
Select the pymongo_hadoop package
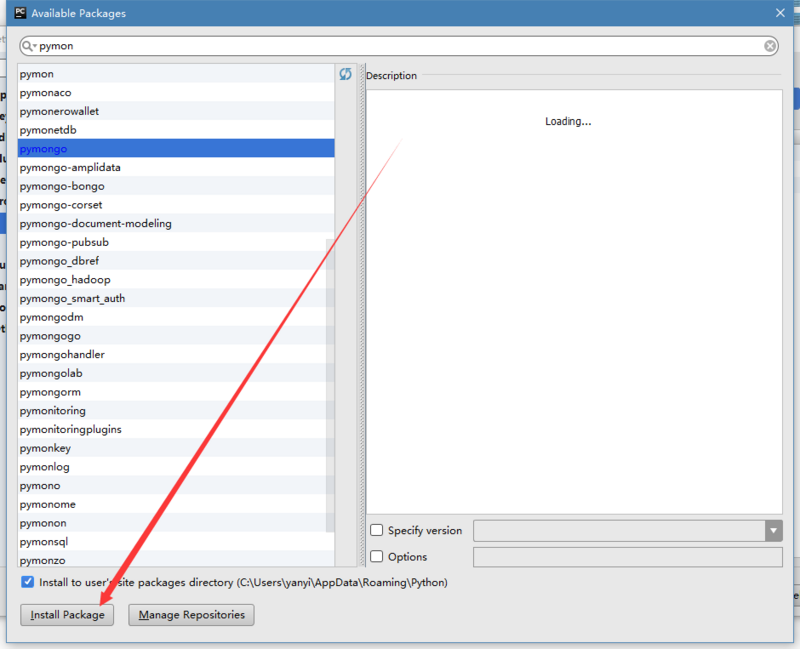pyautogui.click(x=176, y=280)
